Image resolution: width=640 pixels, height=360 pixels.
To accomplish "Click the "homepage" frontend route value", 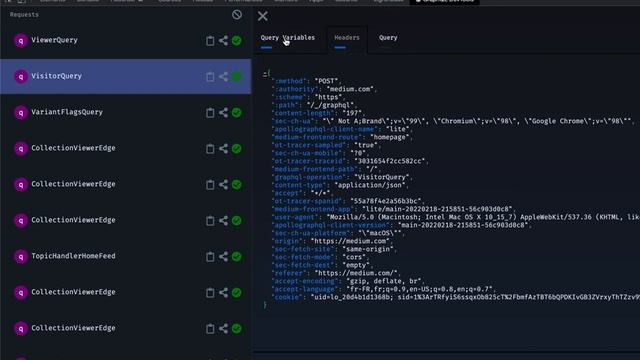I will (x=390, y=137).
